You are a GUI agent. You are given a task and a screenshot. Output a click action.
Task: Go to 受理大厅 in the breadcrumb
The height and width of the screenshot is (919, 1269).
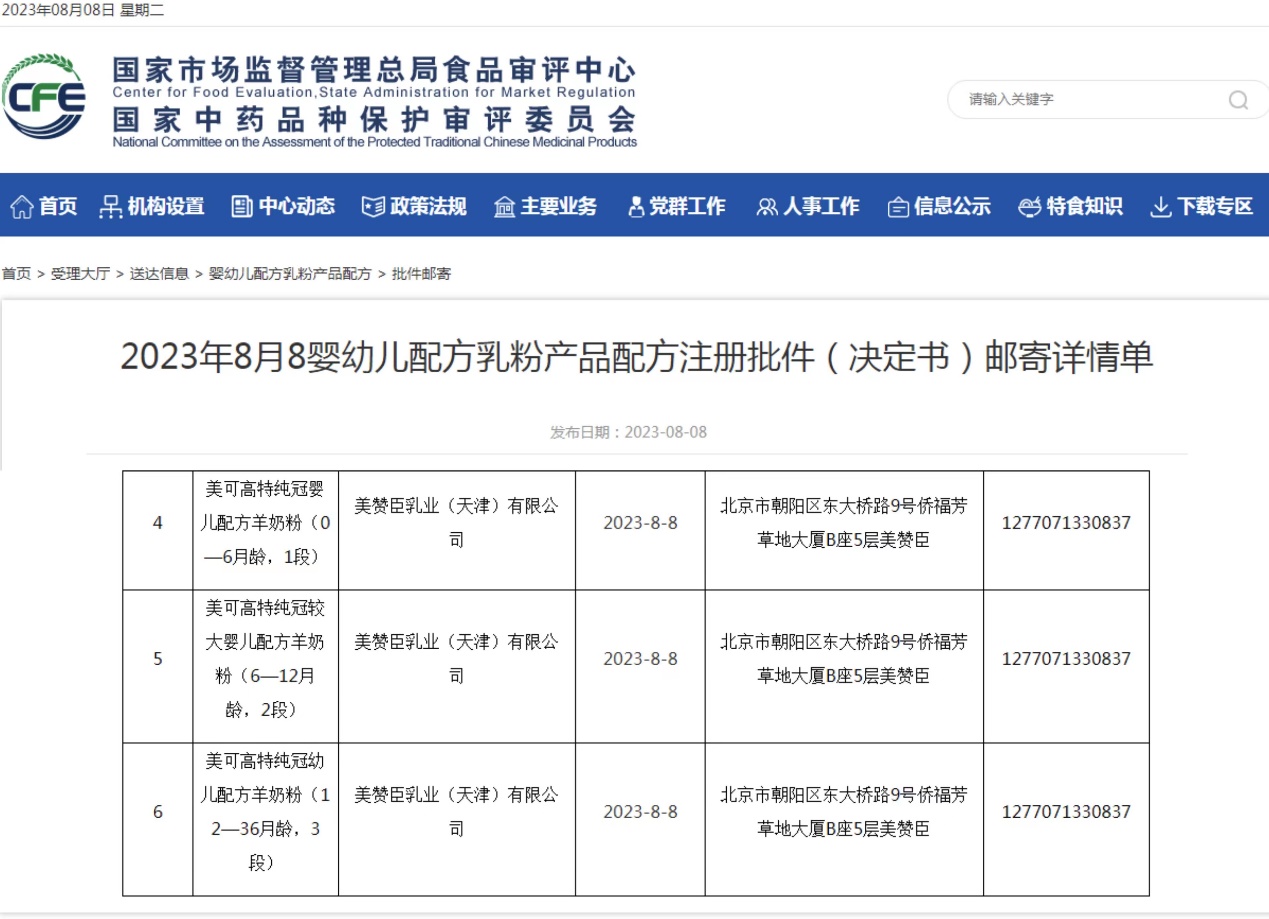coord(80,274)
